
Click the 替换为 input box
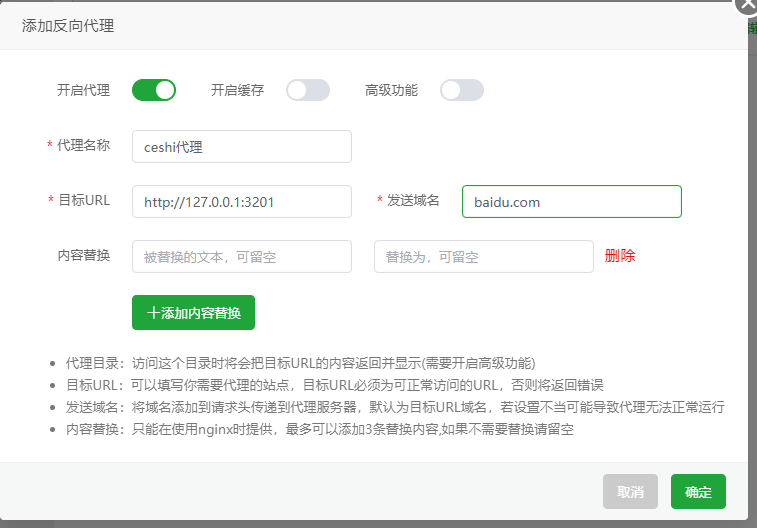484,257
